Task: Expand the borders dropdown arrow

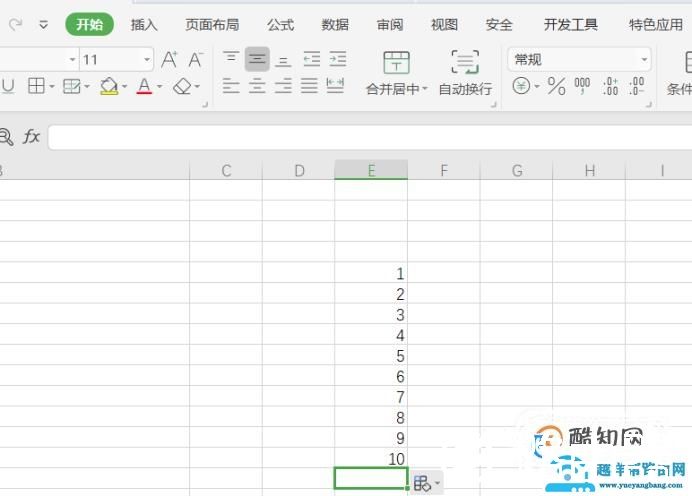Action: coord(52,86)
